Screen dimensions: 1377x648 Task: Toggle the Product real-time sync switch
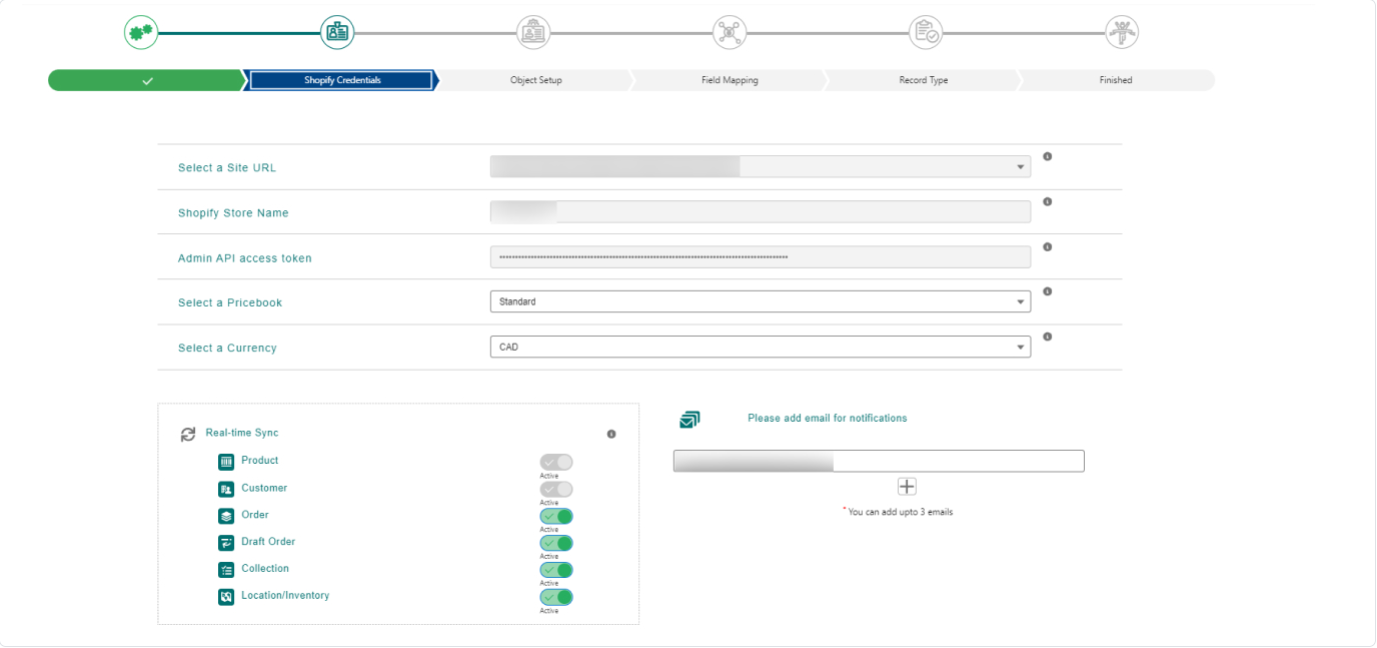pos(556,462)
